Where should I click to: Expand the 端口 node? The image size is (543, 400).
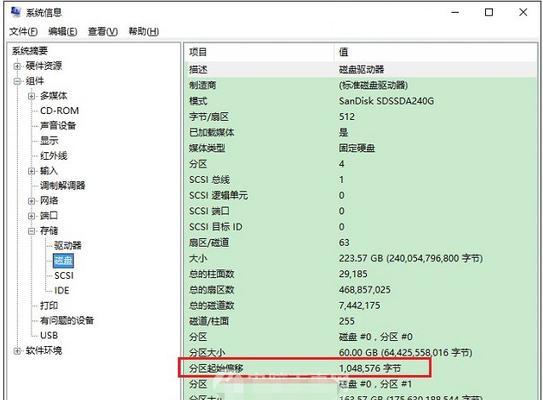click(32, 216)
